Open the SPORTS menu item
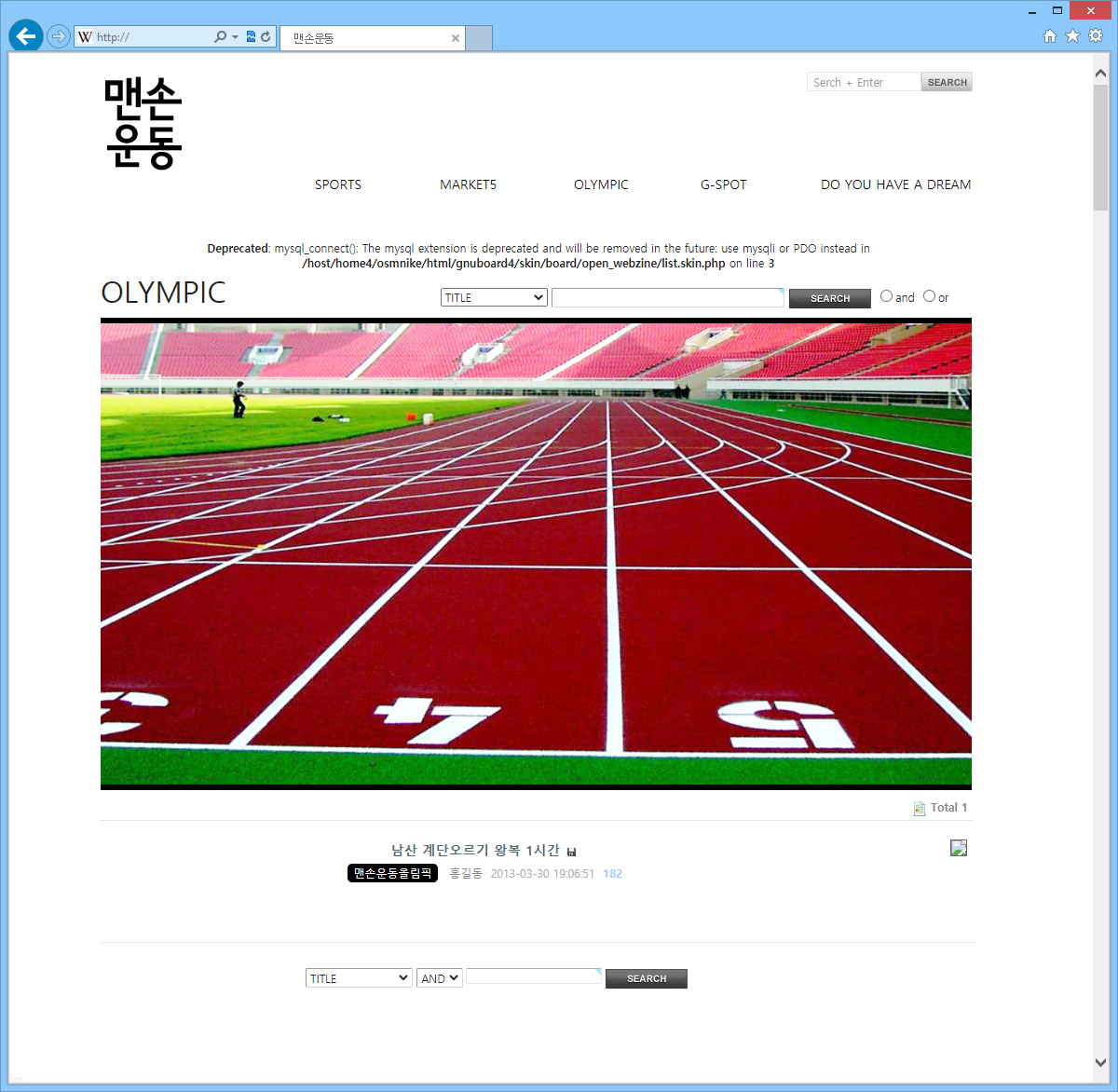Image resolution: width=1118 pixels, height=1092 pixels. [x=338, y=184]
